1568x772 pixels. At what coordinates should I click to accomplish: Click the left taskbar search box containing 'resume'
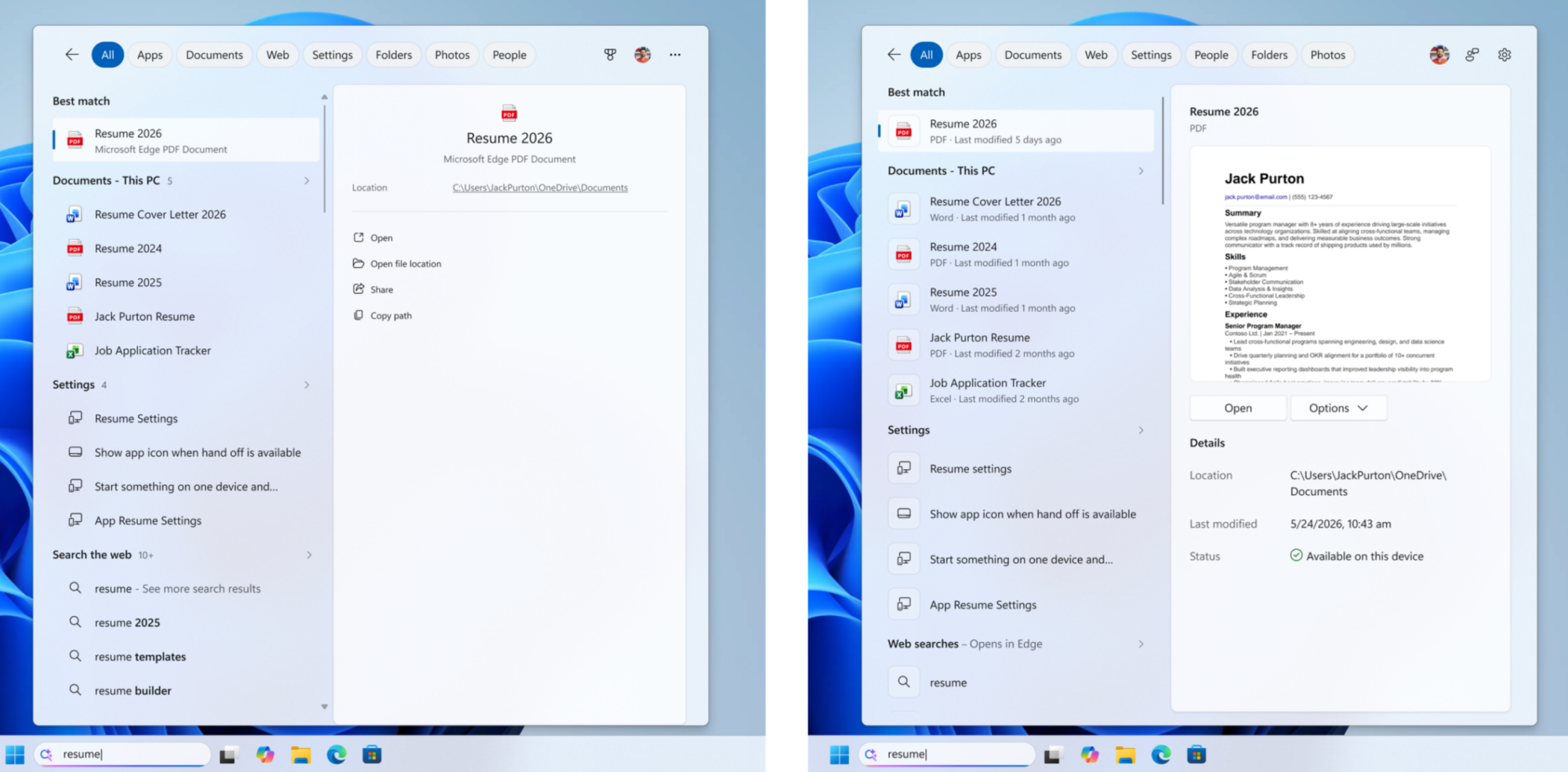(x=122, y=755)
